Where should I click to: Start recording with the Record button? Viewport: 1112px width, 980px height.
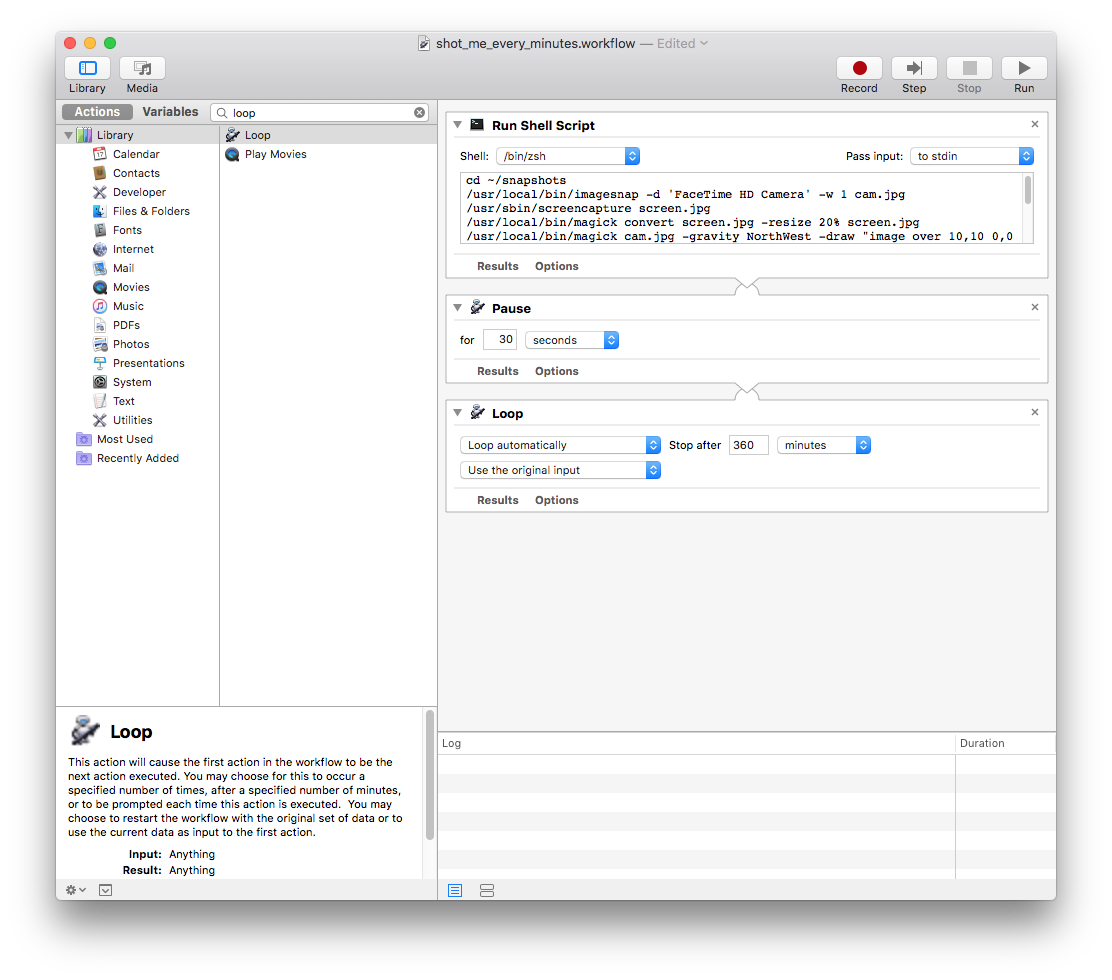tap(859, 68)
